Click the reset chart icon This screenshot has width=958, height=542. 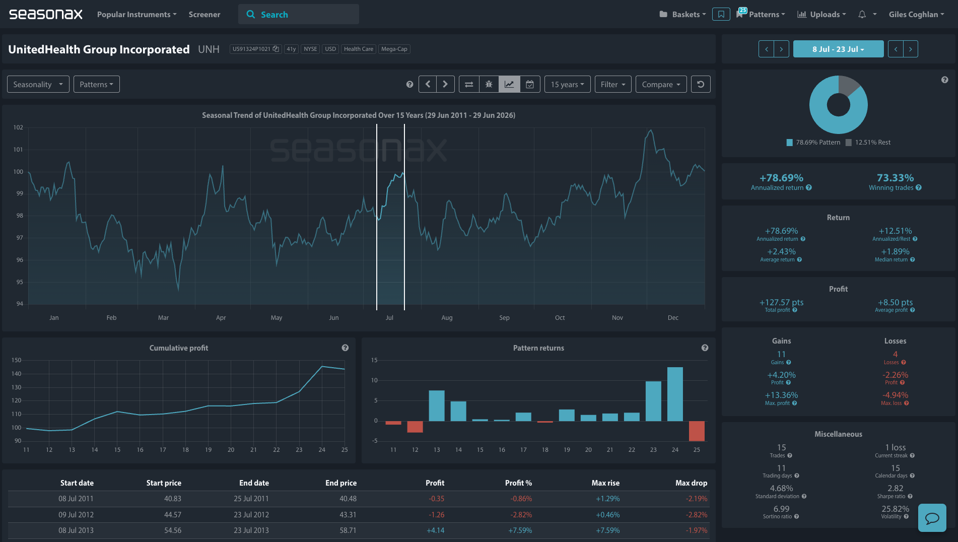701,84
